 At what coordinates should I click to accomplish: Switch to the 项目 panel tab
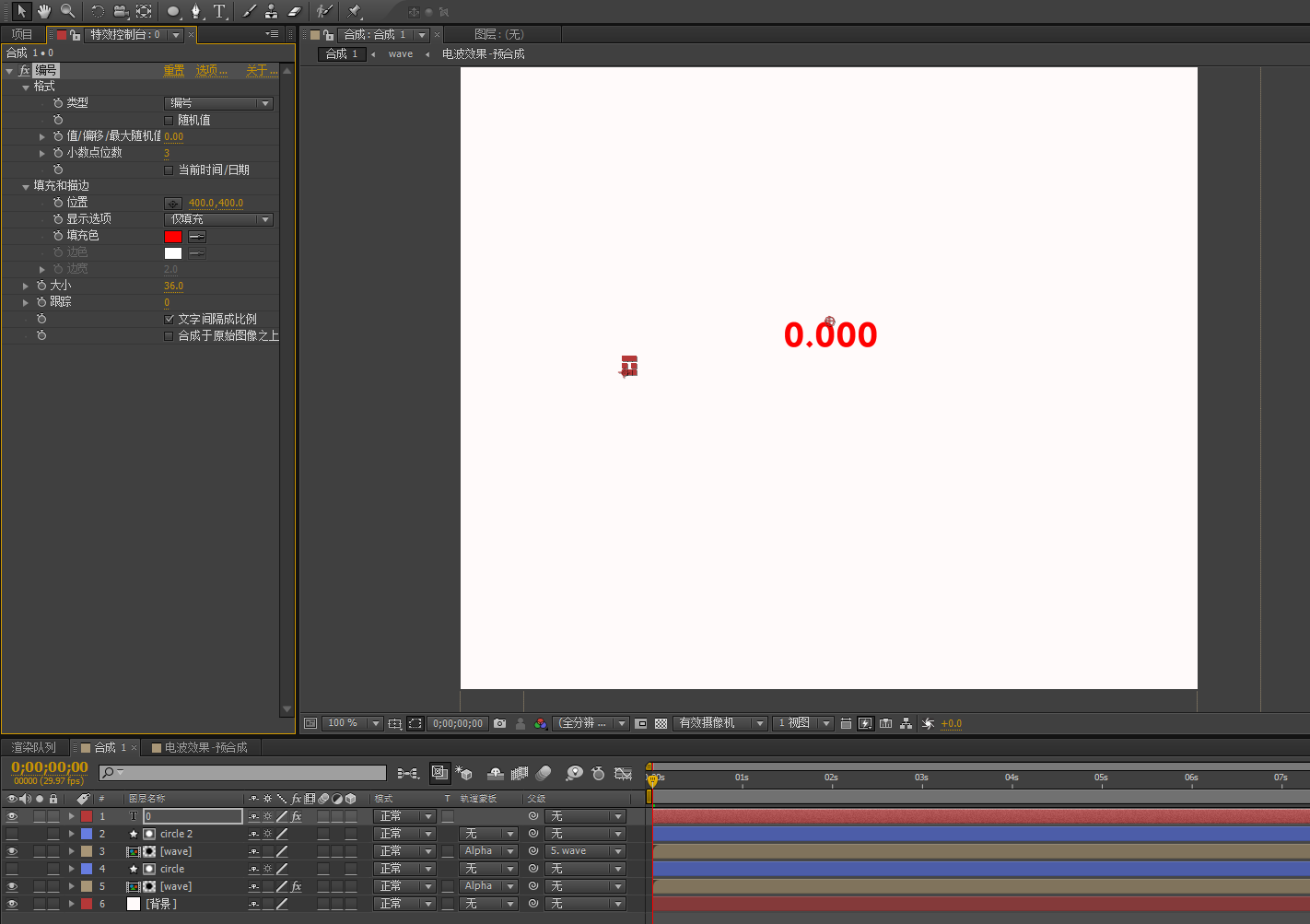pos(22,34)
